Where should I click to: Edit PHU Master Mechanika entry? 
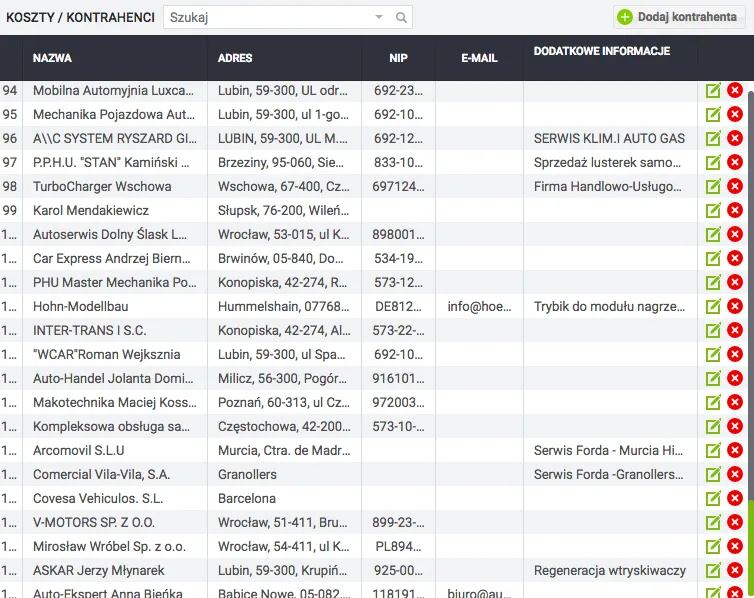point(713,283)
